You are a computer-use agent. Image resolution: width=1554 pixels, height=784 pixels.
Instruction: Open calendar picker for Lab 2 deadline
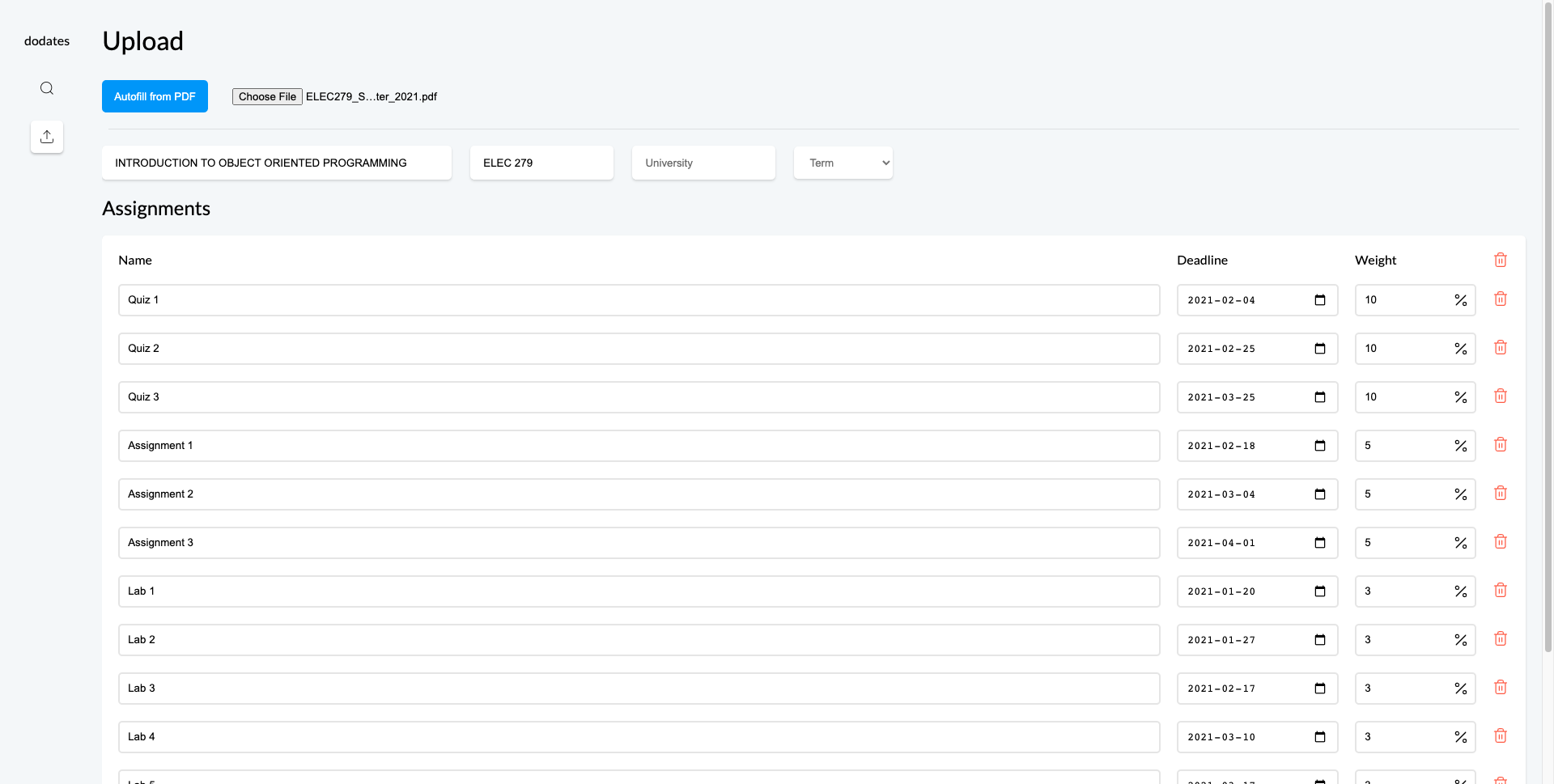[1320, 640]
